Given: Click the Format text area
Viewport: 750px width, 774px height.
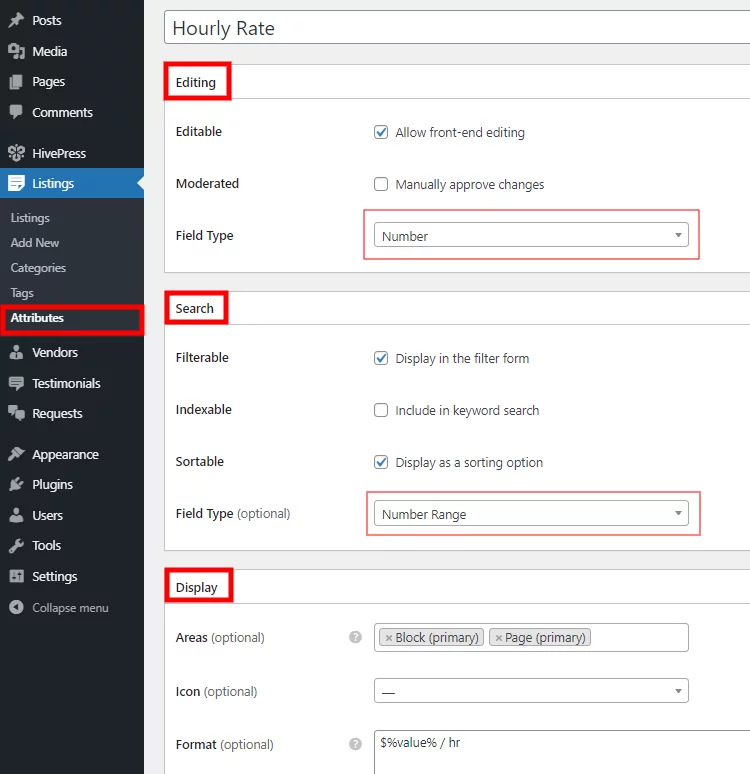Looking at the screenshot, I should (x=562, y=752).
